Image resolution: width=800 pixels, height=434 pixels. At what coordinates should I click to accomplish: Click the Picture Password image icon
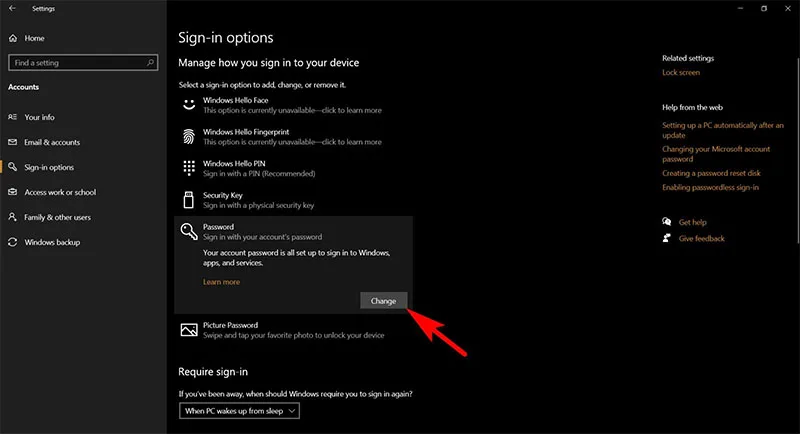(189, 330)
